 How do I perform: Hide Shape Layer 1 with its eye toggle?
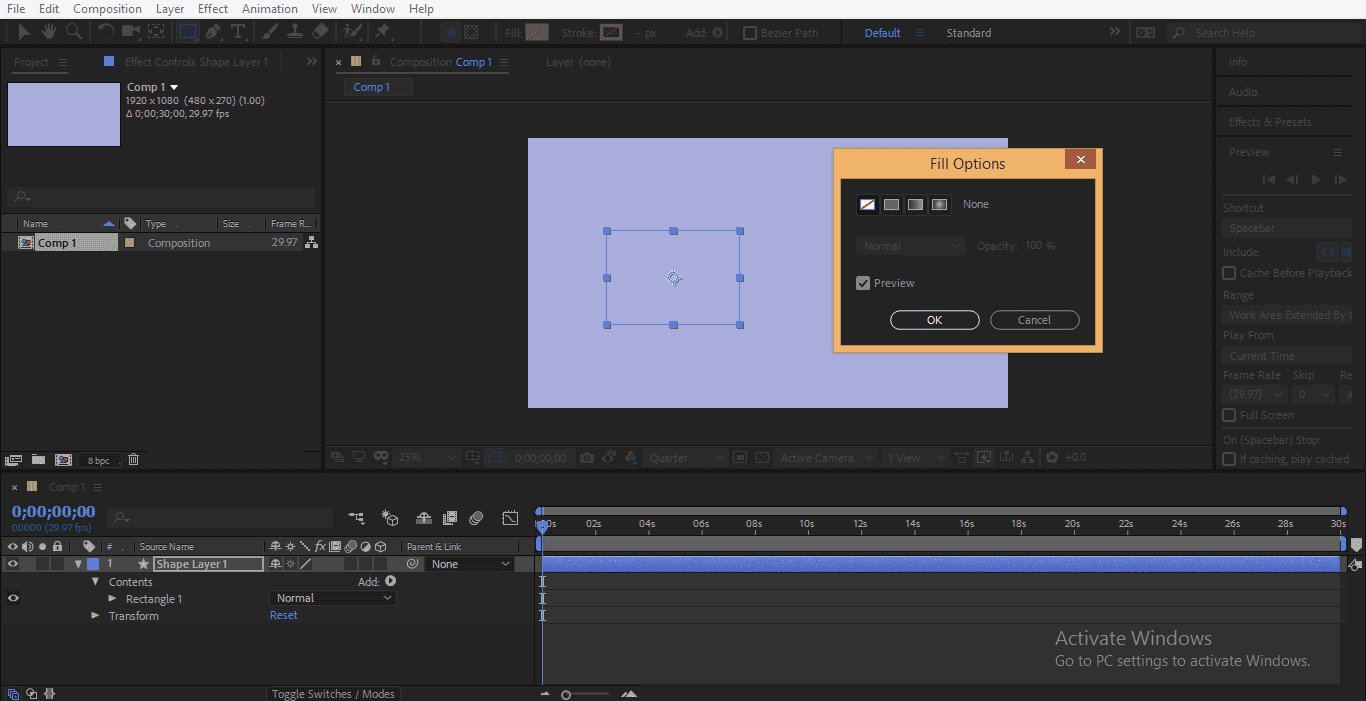[x=12, y=563]
